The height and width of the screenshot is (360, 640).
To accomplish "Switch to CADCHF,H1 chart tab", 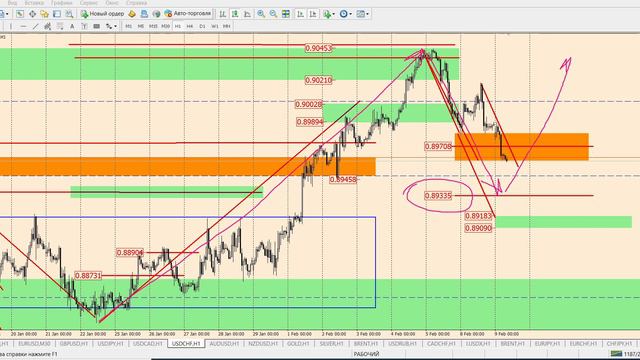I will 441,344.
